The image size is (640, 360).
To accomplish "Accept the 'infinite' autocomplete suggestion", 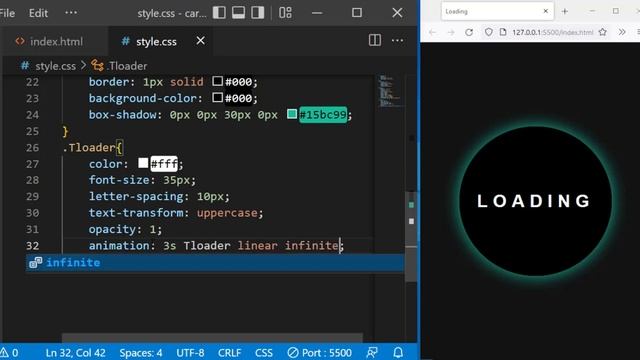I will point(215,262).
